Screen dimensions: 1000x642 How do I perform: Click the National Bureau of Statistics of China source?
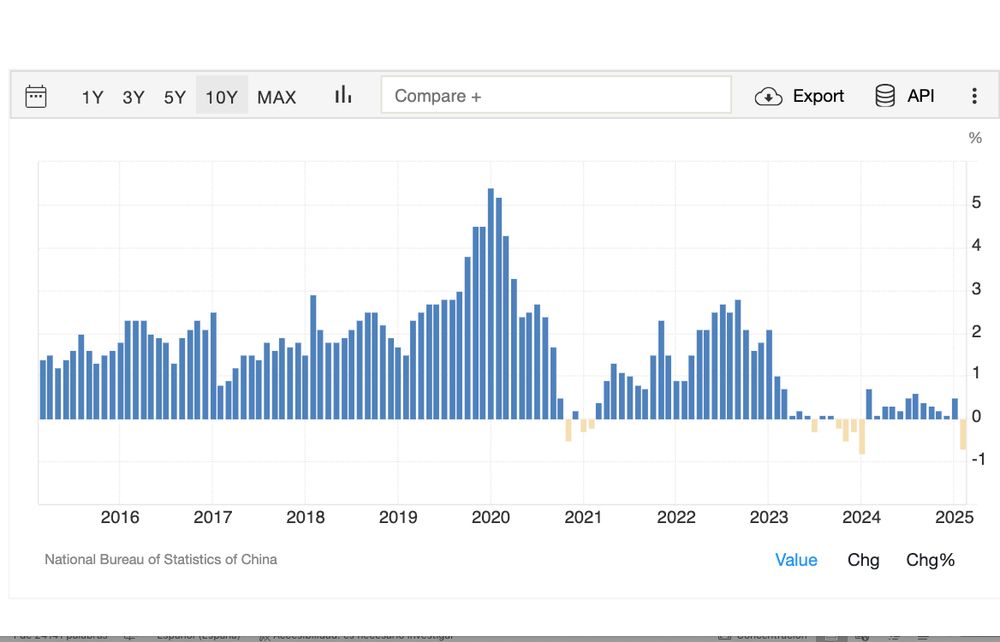pos(161,559)
